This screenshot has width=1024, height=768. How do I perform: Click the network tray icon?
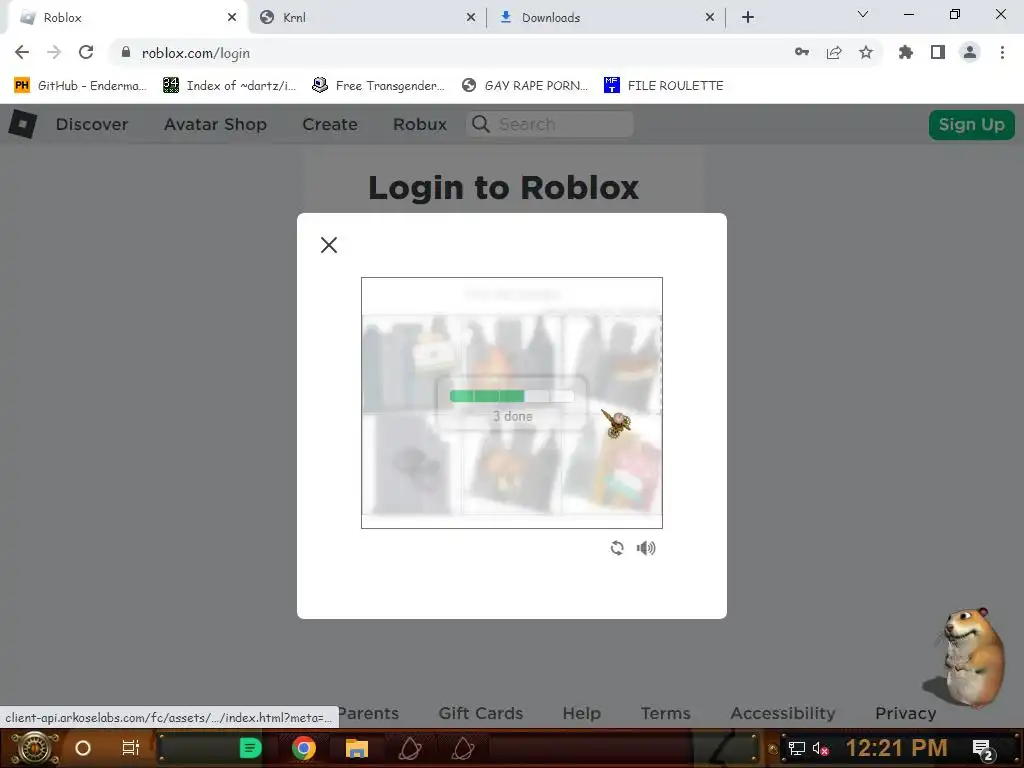coord(797,748)
